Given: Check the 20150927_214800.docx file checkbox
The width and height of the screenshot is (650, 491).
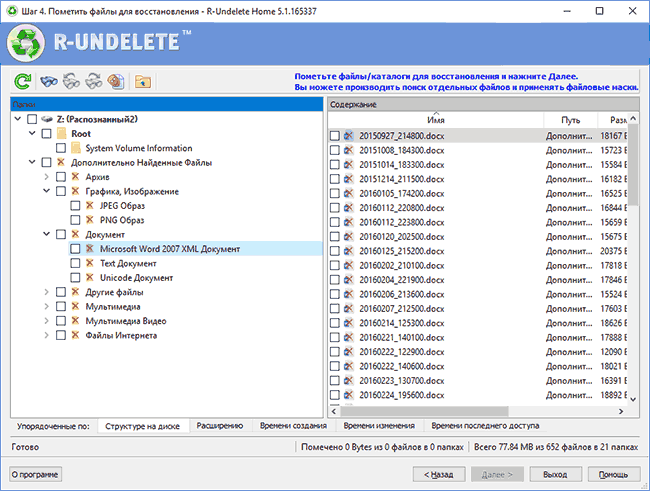Looking at the screenshot, I should coord(335,136).
